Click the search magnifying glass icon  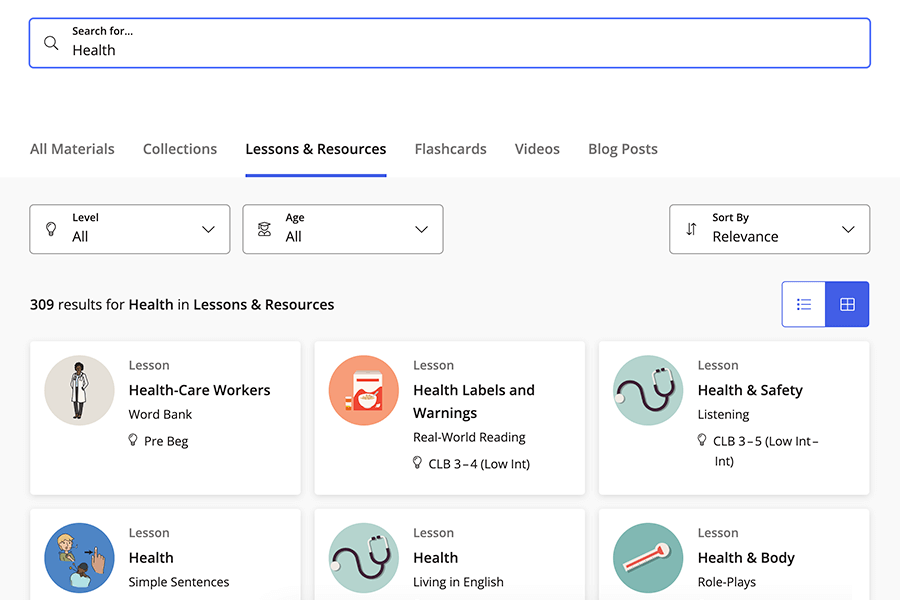pos(51,43)
